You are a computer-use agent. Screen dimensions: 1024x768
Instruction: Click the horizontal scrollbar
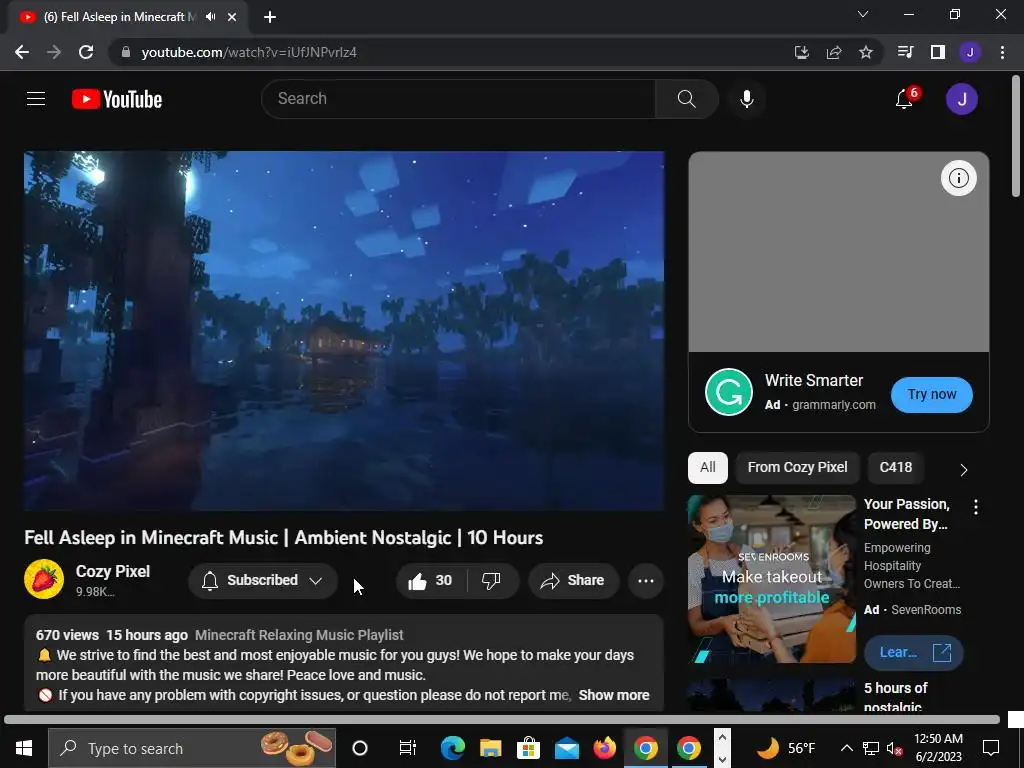click(502, 720)
